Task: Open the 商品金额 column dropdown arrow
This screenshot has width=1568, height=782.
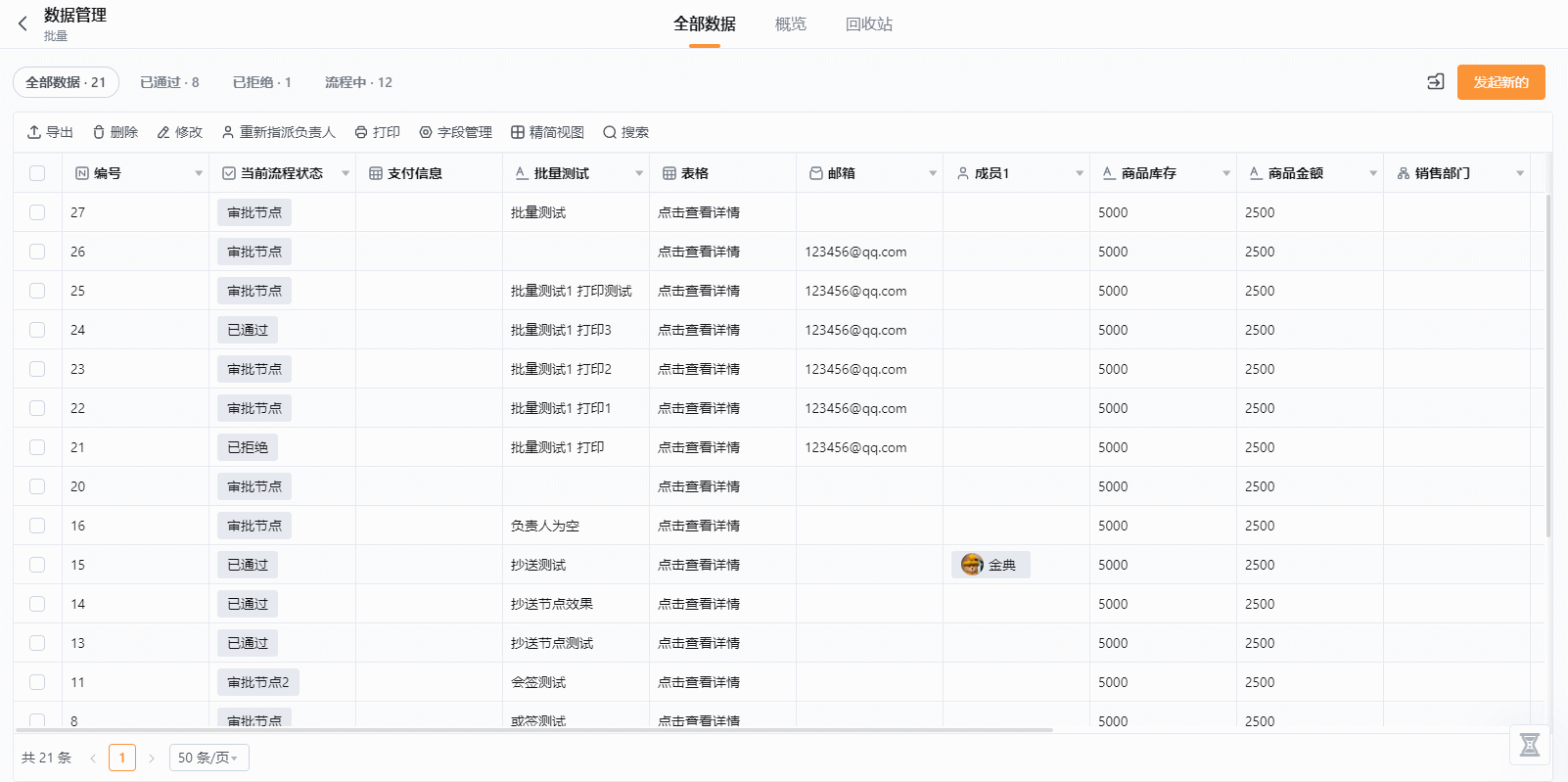Action: point(1373,173)
